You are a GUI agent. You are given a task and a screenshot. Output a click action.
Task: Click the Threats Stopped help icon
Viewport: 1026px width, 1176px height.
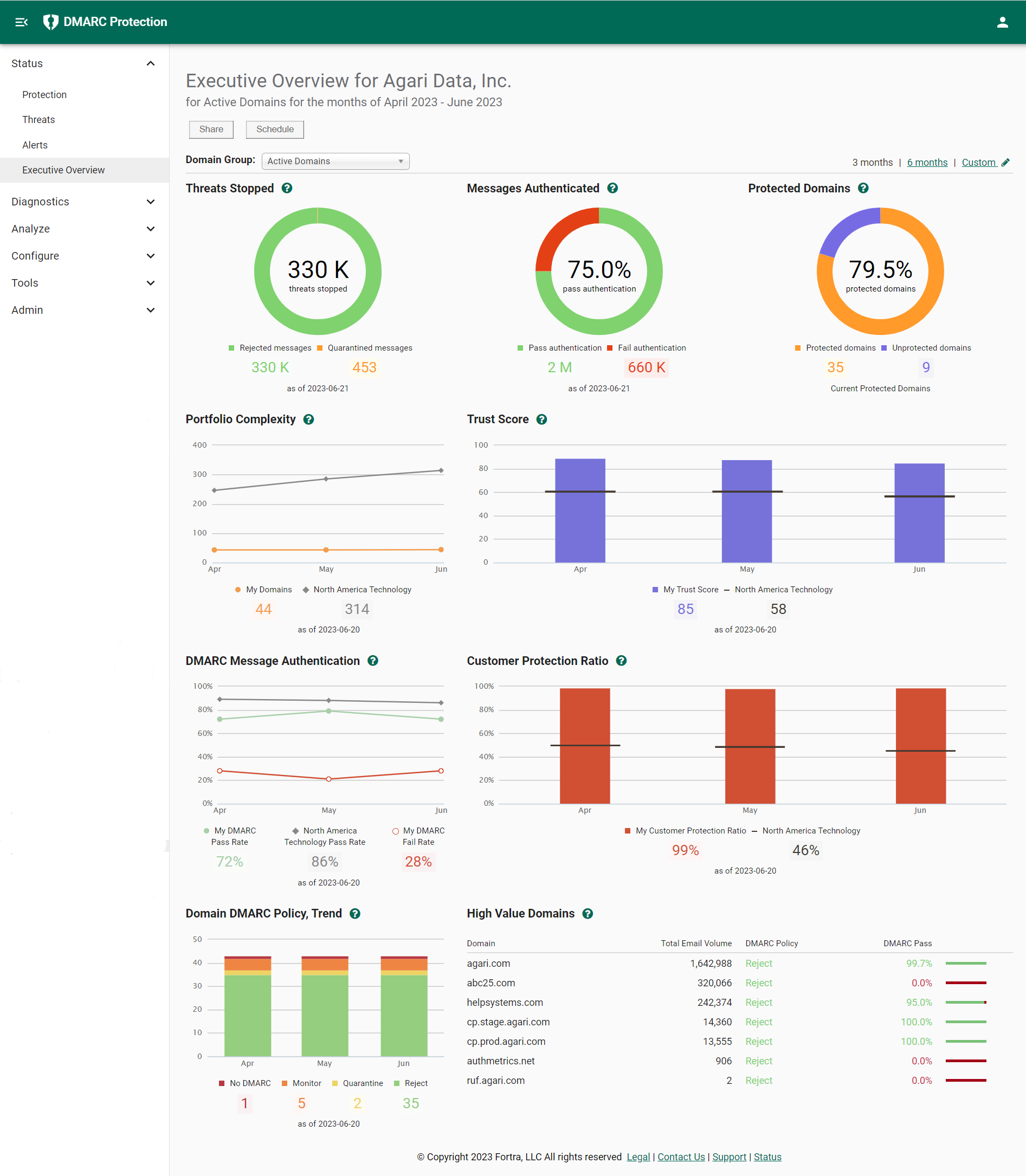(287, 189)
